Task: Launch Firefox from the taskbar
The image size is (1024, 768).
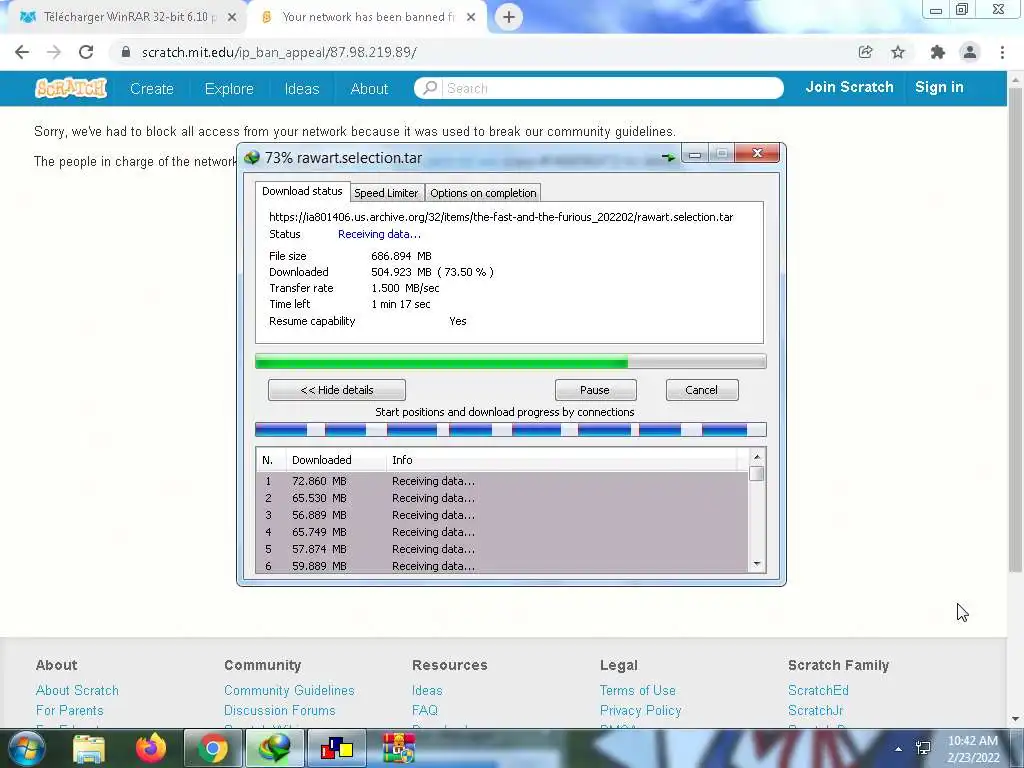Action: [x=151, y=748]
